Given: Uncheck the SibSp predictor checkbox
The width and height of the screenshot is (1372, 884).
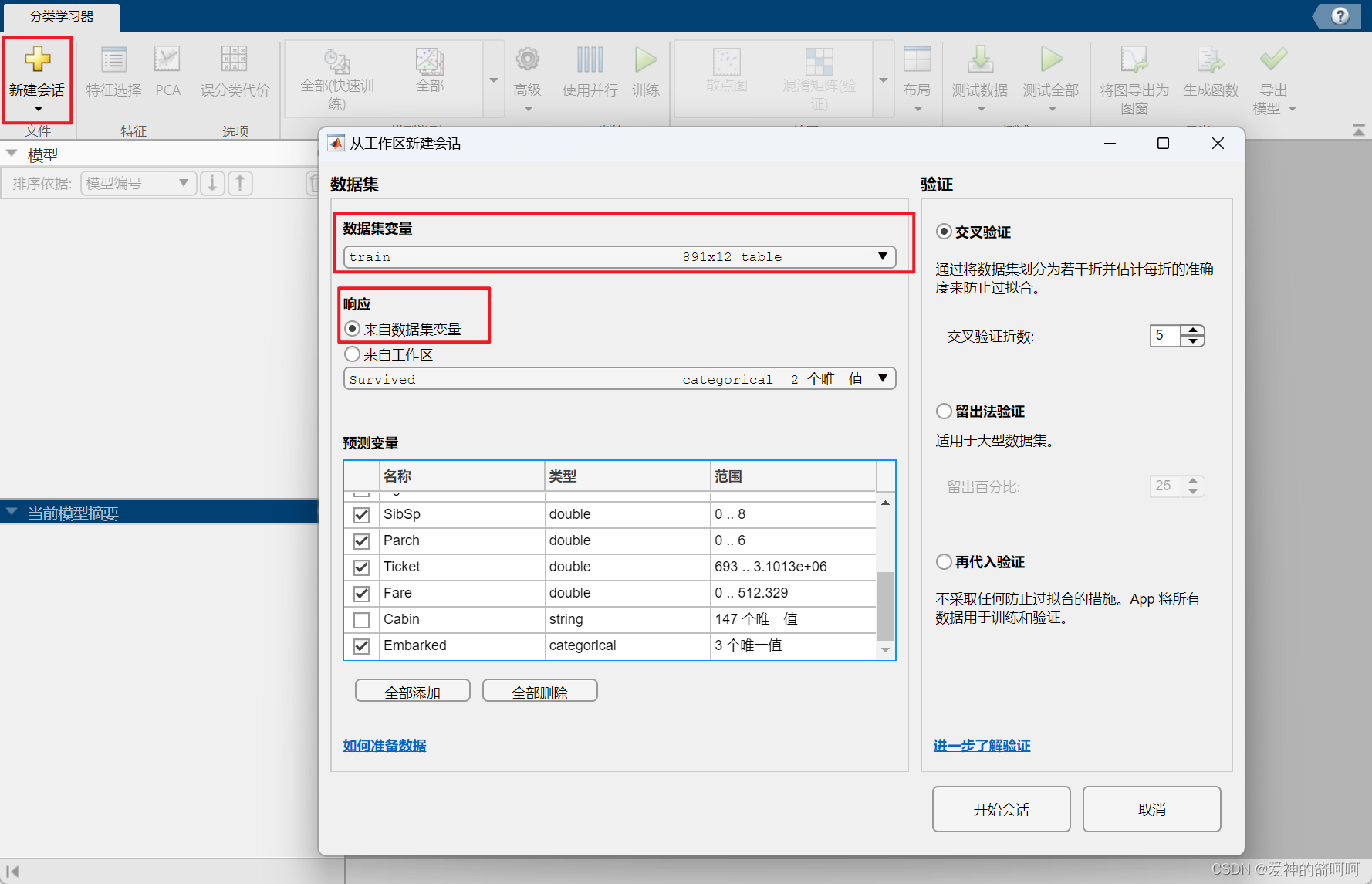Looking at the screenshot, I should point(361,514).
